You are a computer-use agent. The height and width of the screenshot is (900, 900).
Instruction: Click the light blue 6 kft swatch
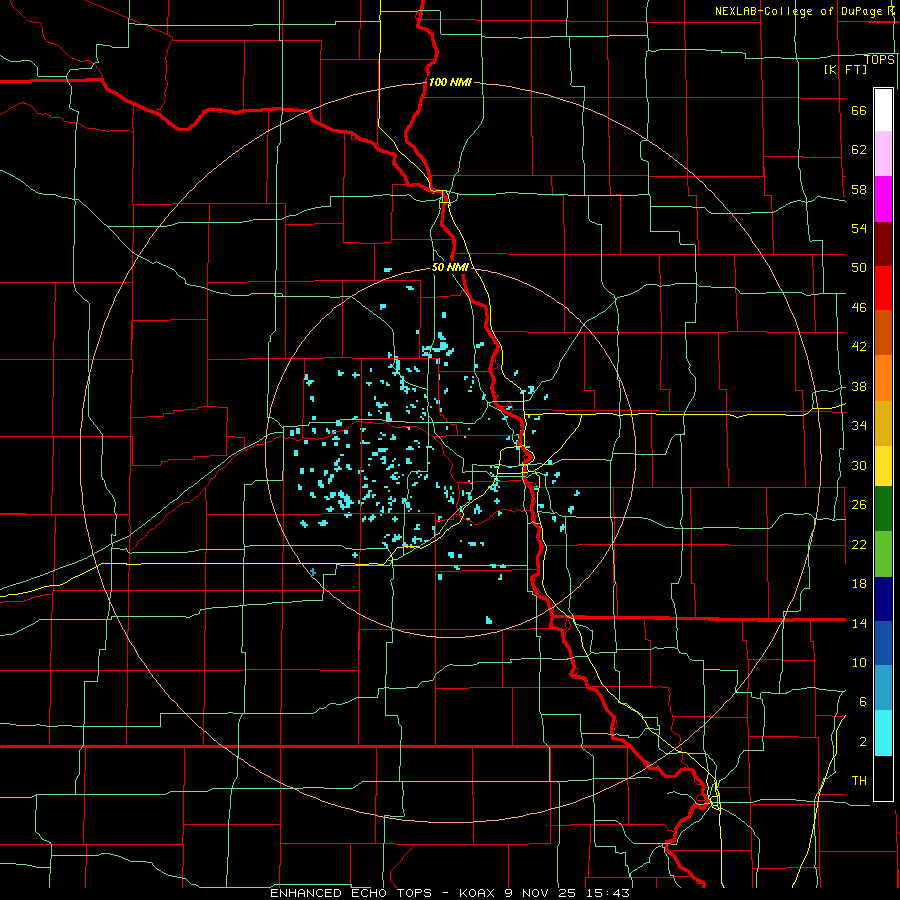pos(883,688)
